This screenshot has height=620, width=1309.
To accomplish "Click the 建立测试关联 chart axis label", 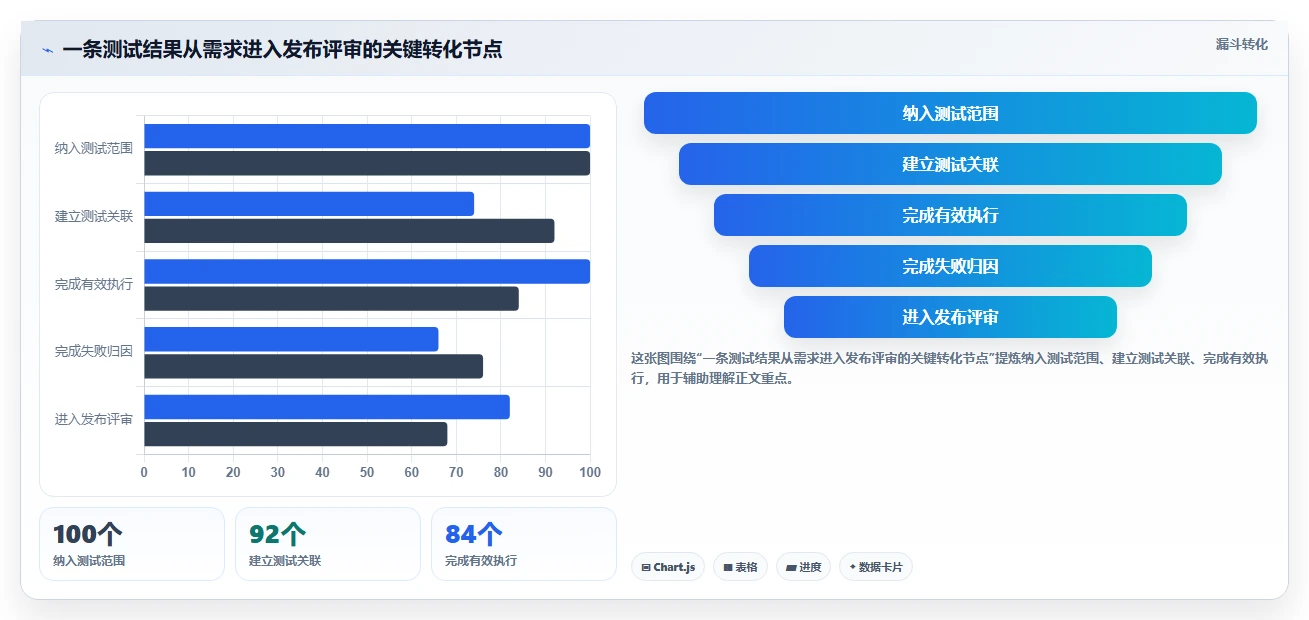I will coord(94,216).
